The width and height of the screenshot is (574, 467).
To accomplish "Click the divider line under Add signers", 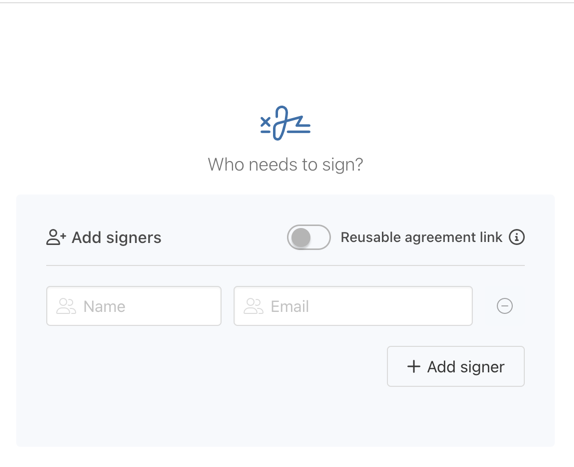I will 286,265.
